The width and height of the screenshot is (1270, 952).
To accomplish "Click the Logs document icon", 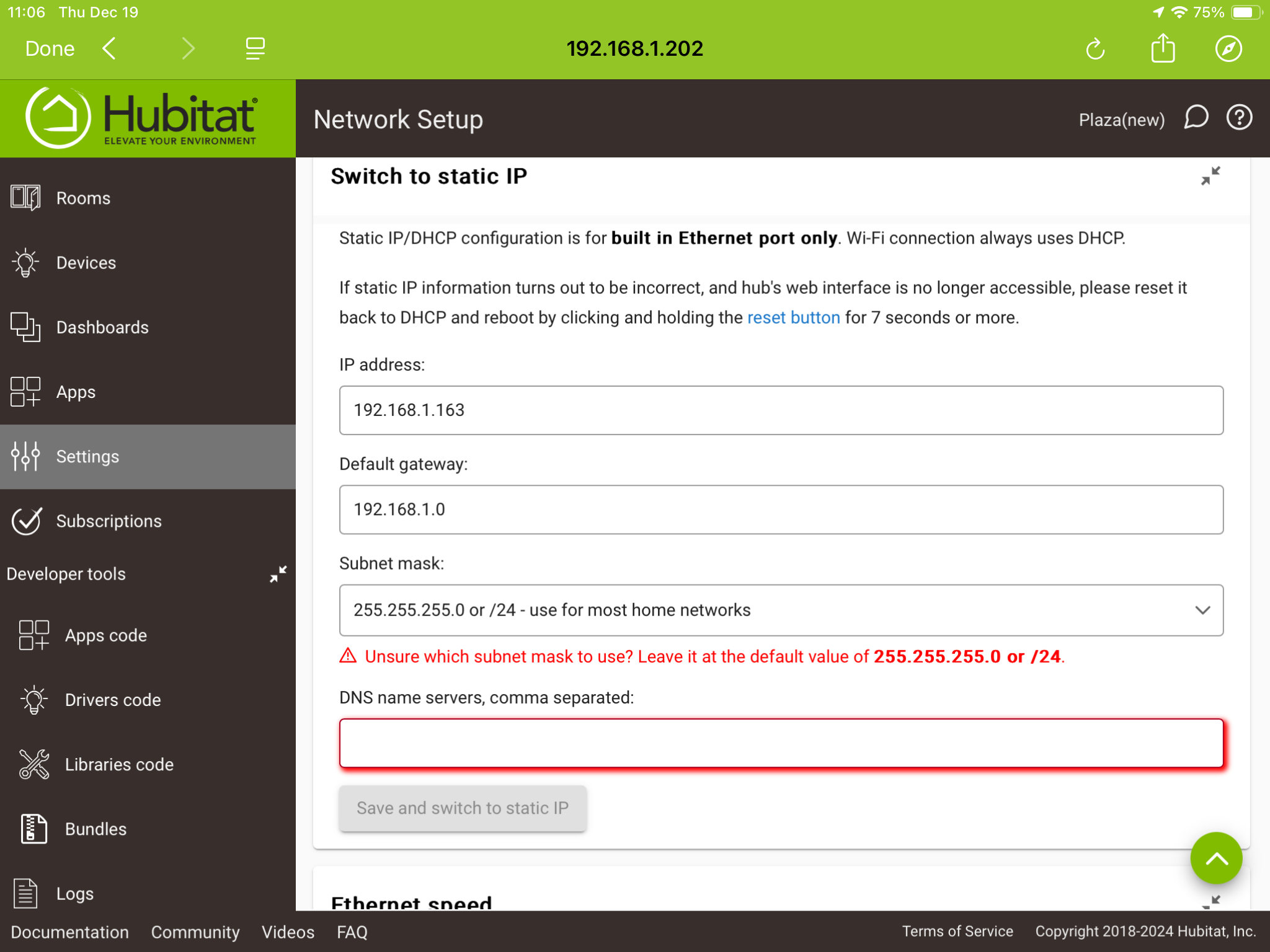I will [x=25, y=894].
